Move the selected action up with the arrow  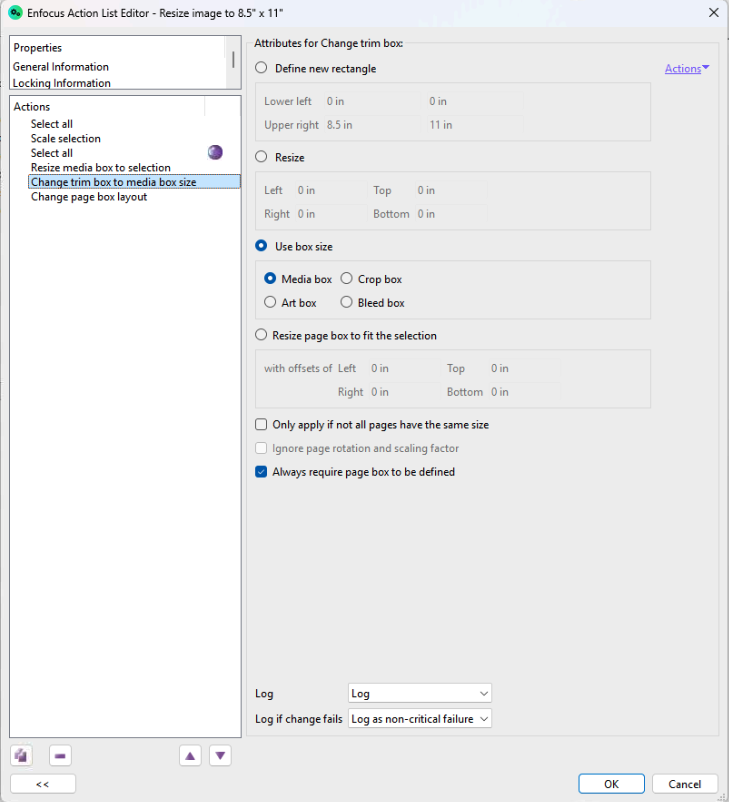pos(190,755)
